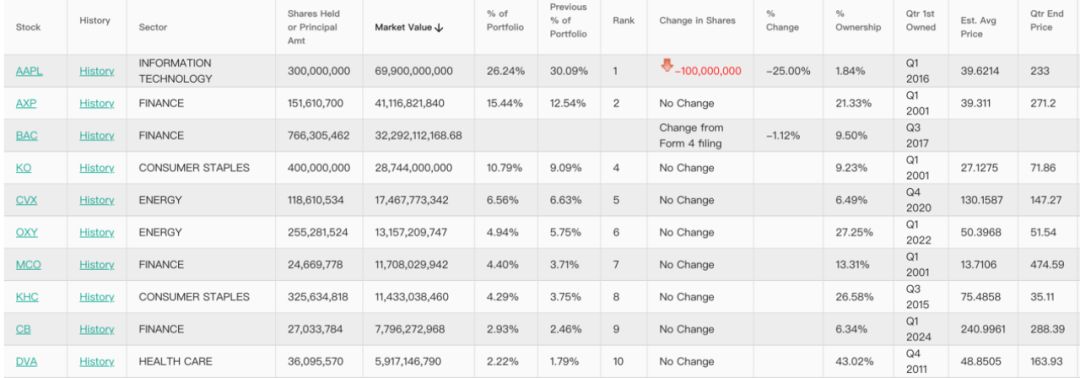Sort table by Rank column header

tap(623, 21)
